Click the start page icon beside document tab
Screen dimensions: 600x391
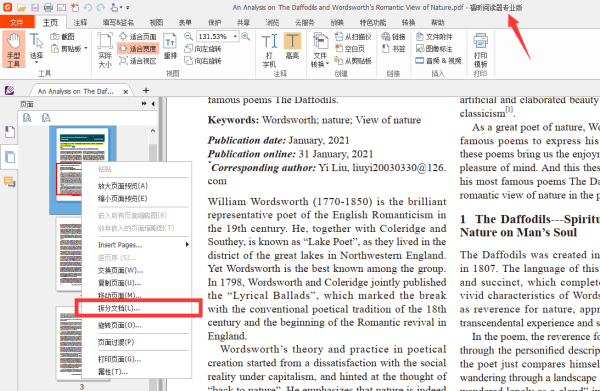click(x=10, y=90)
